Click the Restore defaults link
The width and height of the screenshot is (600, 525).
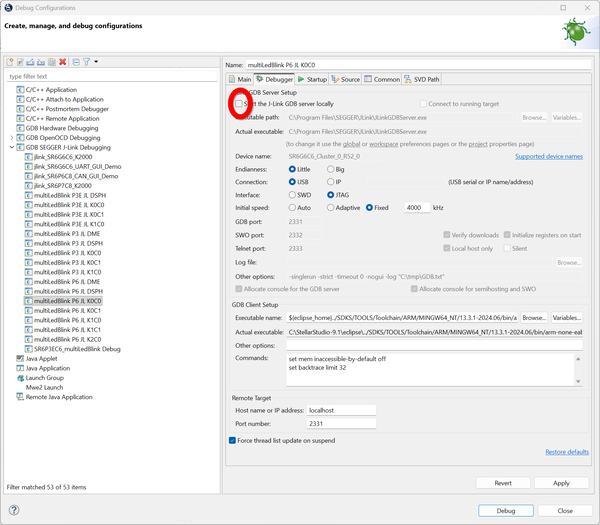pos(567,452)
